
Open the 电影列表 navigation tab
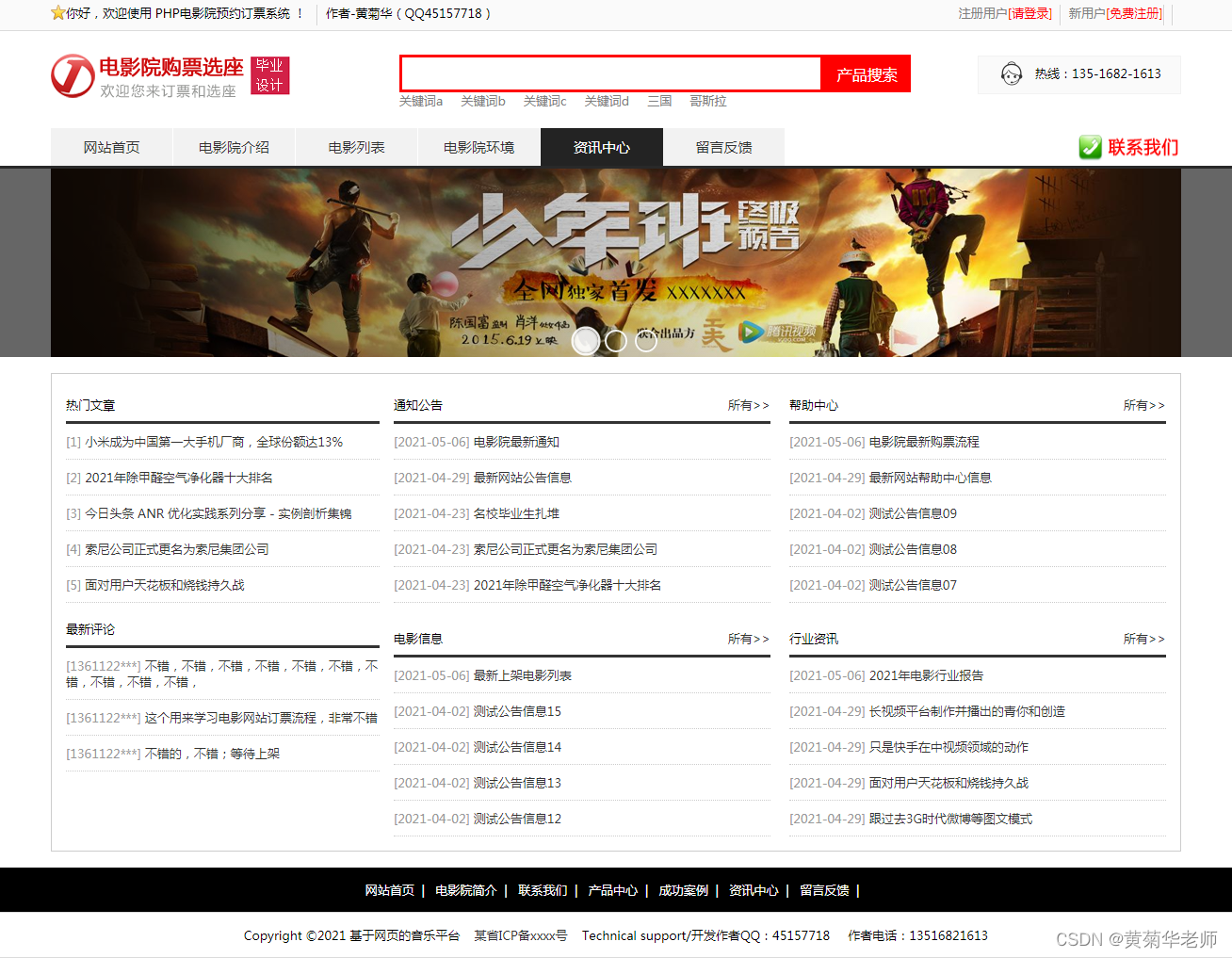[357, 147]
